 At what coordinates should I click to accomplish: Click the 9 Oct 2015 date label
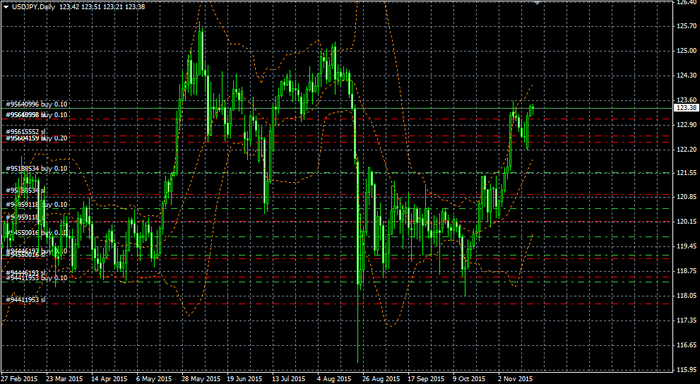[x=469, y=379]
